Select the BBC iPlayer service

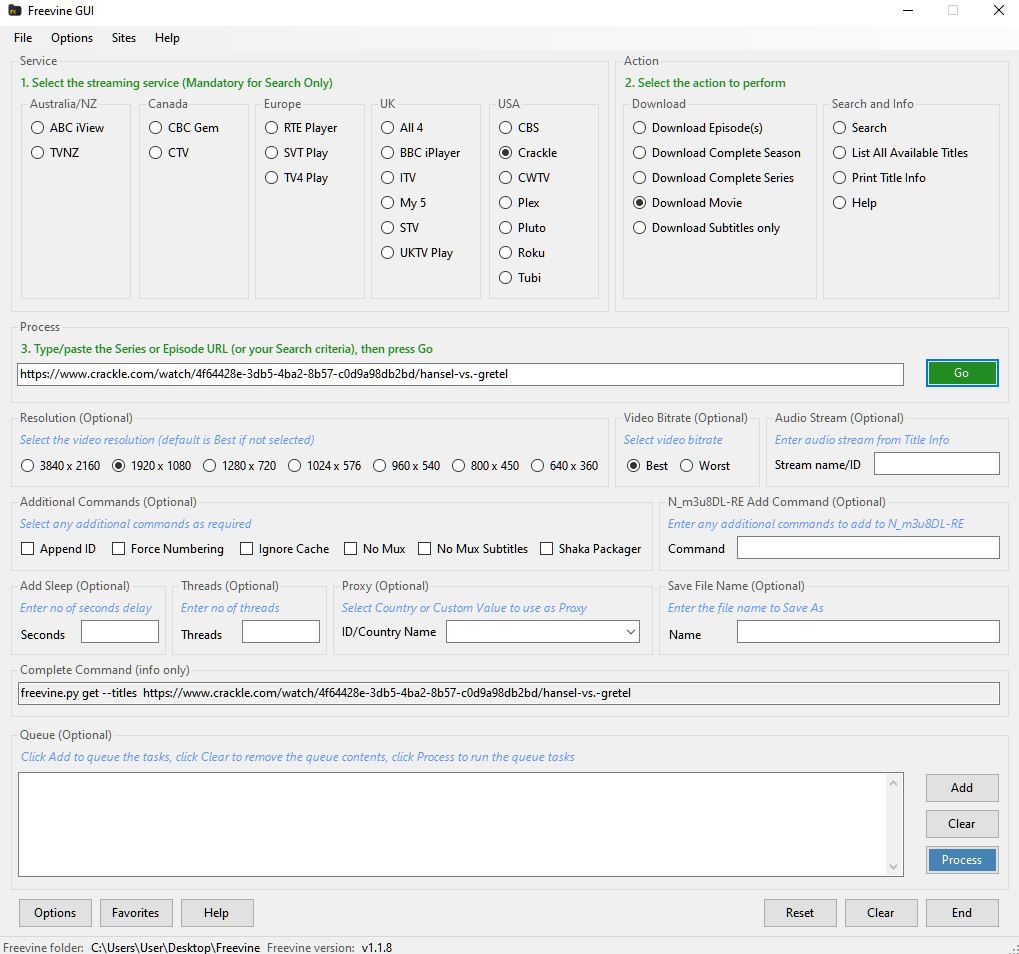388,153
